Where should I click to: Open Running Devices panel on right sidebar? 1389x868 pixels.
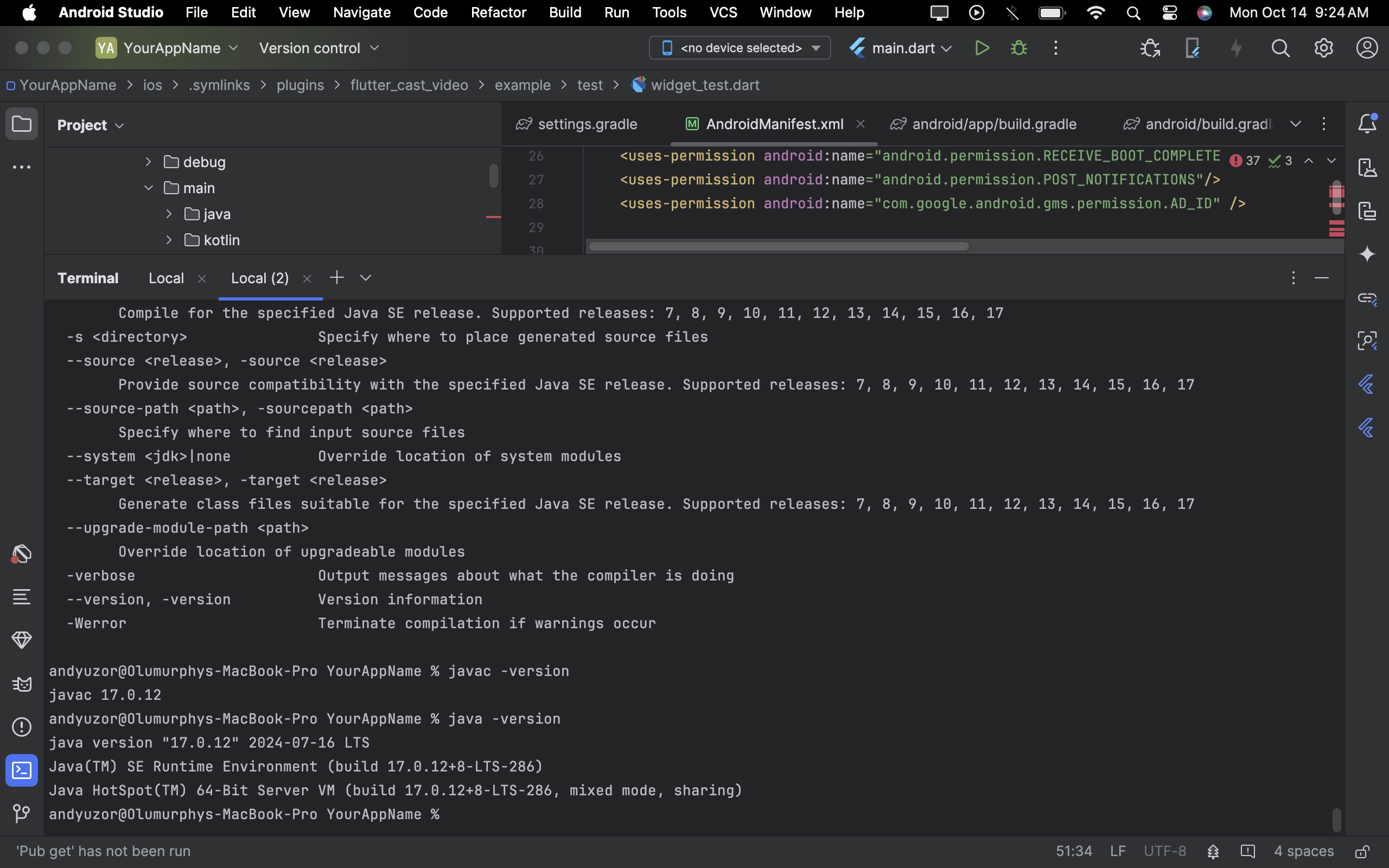coord(1367,211)
